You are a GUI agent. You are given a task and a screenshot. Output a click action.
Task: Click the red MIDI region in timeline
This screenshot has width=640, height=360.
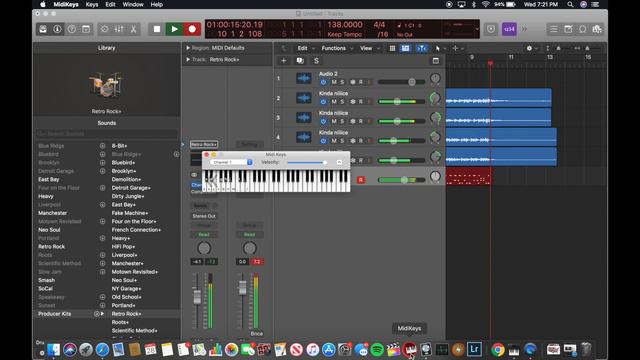tap(468, 176)
